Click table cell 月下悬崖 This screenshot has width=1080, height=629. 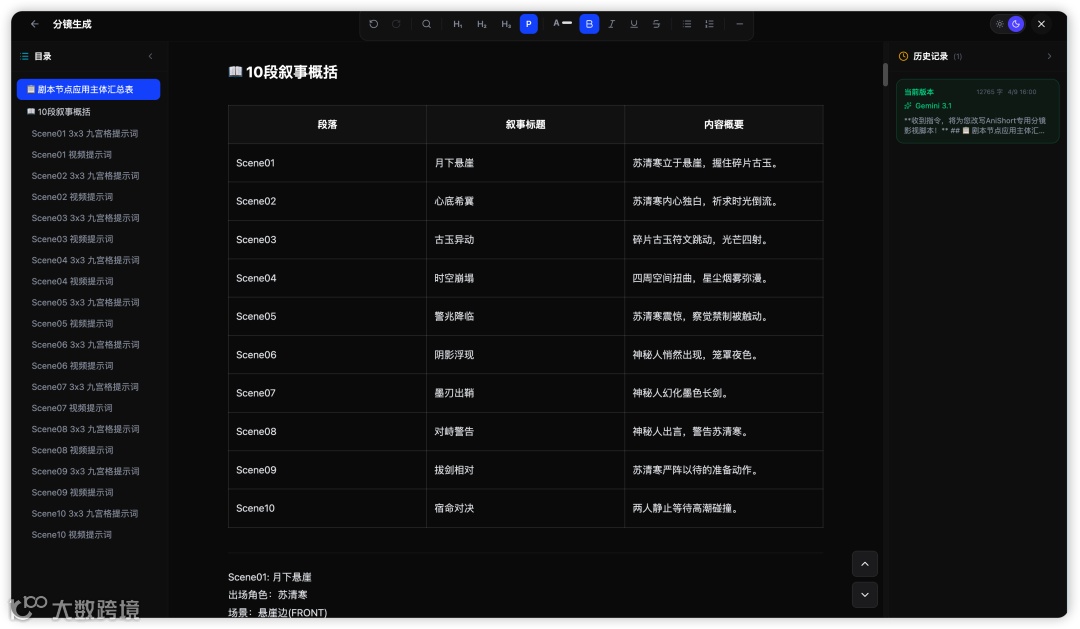pyautogui.click(x=526, y=163)
